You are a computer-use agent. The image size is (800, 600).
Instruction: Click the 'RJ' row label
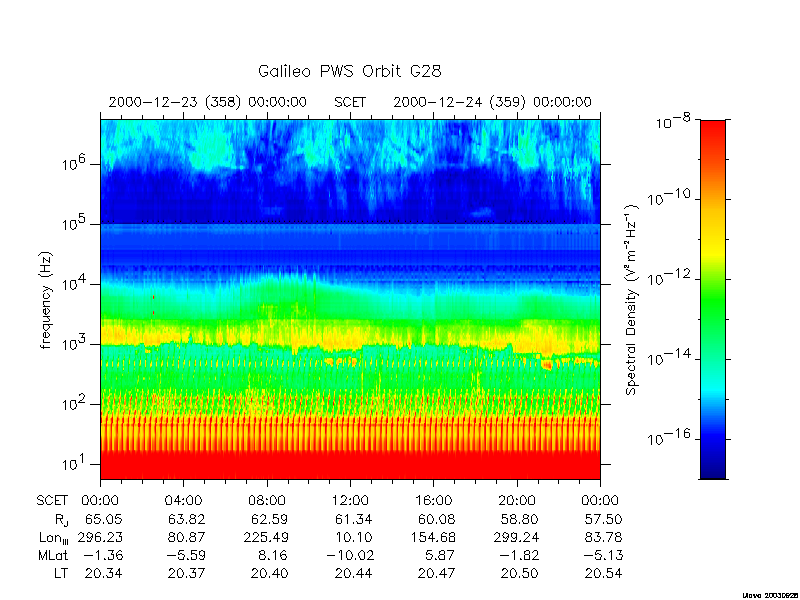[62, 520]
